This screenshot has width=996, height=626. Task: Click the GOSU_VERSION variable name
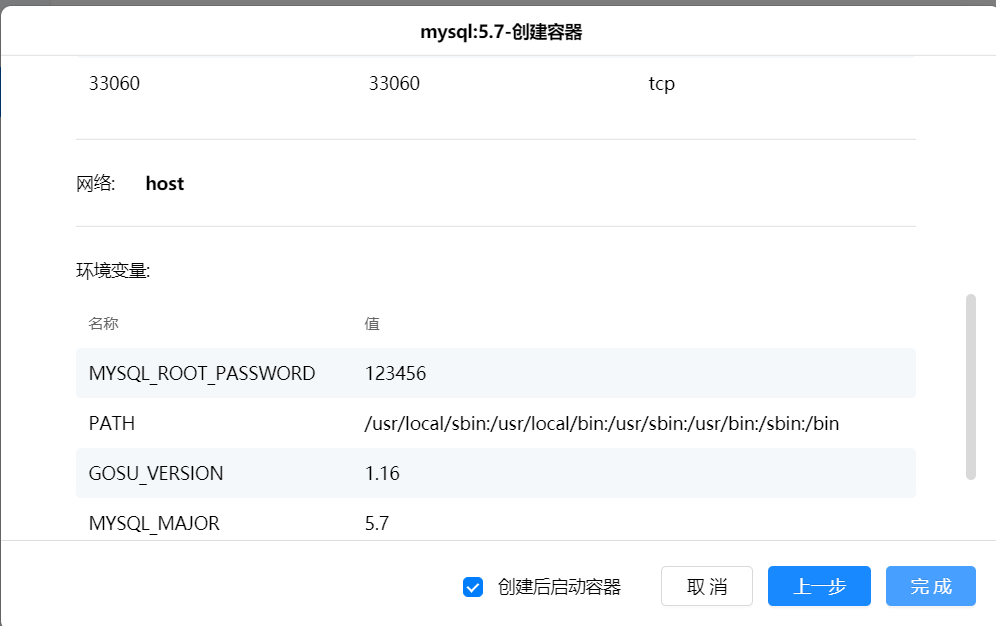(156, 474)
